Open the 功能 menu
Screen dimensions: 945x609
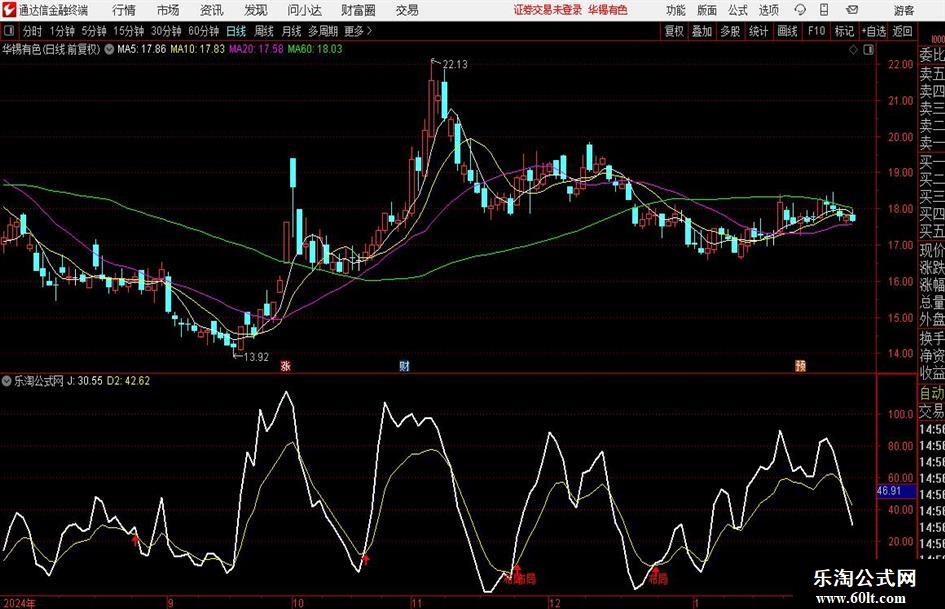click(x=676, y=10)
